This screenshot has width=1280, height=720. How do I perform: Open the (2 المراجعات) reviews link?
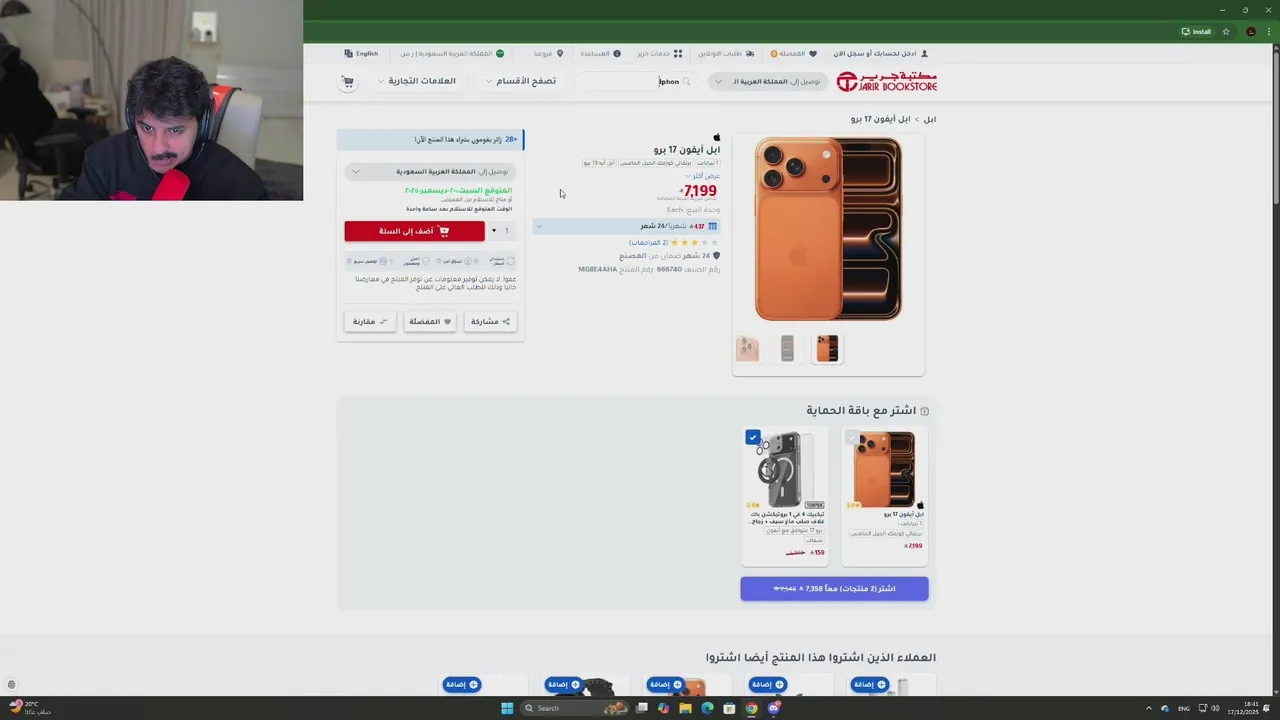click(647, 242)
